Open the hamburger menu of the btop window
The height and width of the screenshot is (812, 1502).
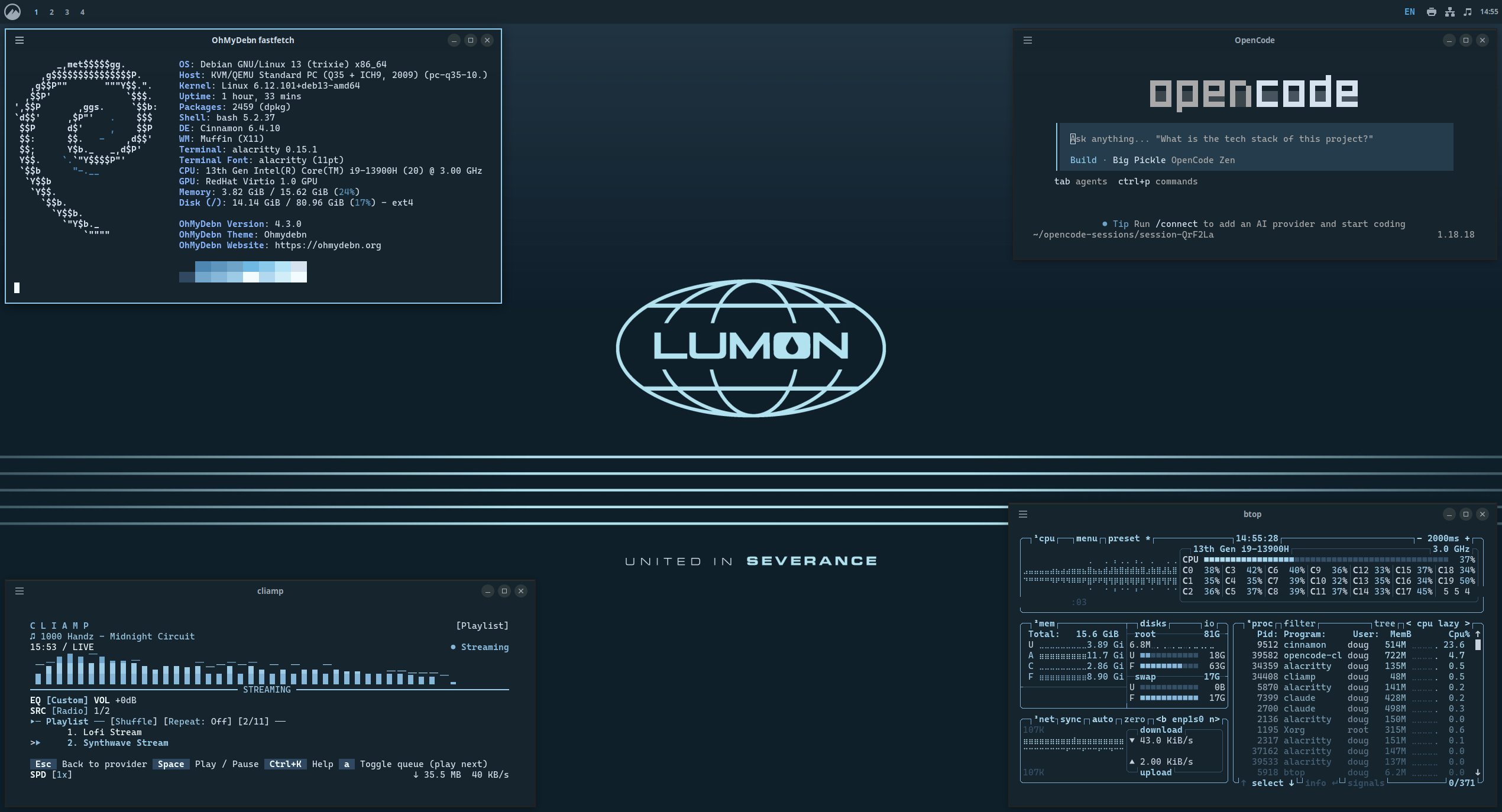[1023, 514]
